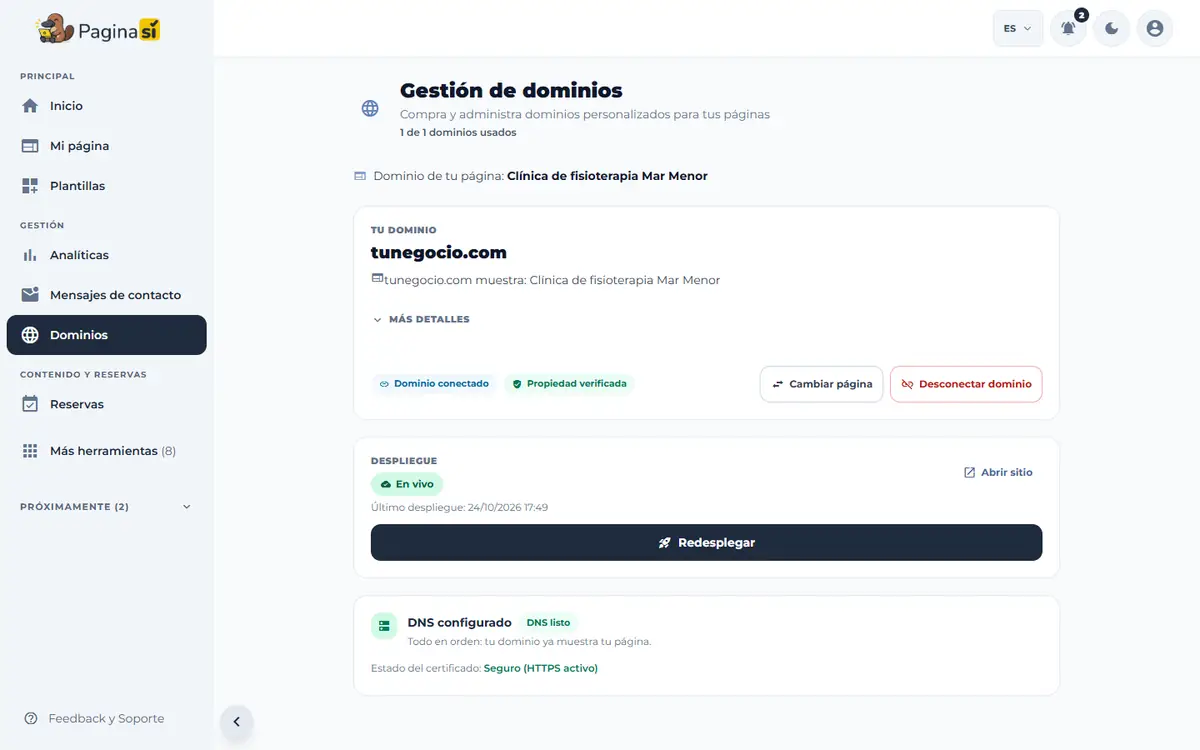Open Analíticas section
Image resolution: width=1200 pixels, height=750 pixels.
106,255
